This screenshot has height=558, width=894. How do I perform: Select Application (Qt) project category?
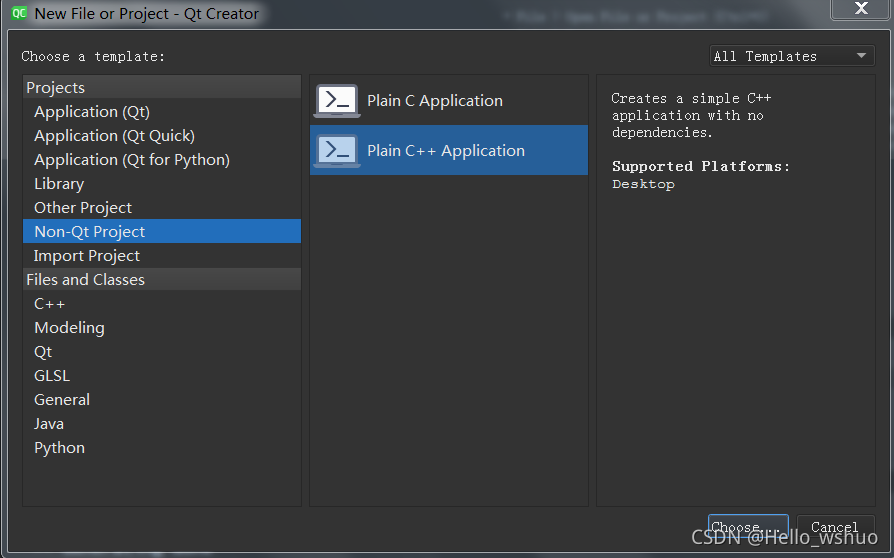[162, 112]
